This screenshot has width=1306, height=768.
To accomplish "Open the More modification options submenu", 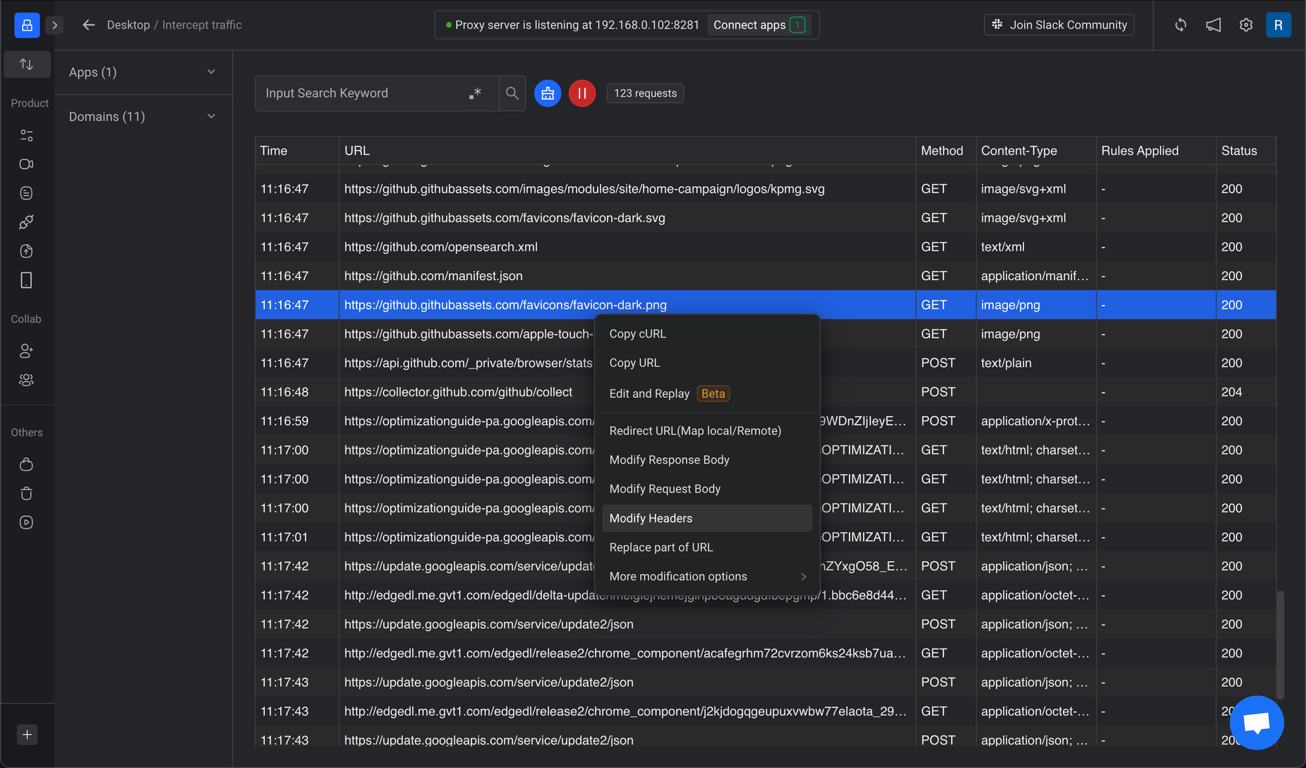I will point(707,576).
